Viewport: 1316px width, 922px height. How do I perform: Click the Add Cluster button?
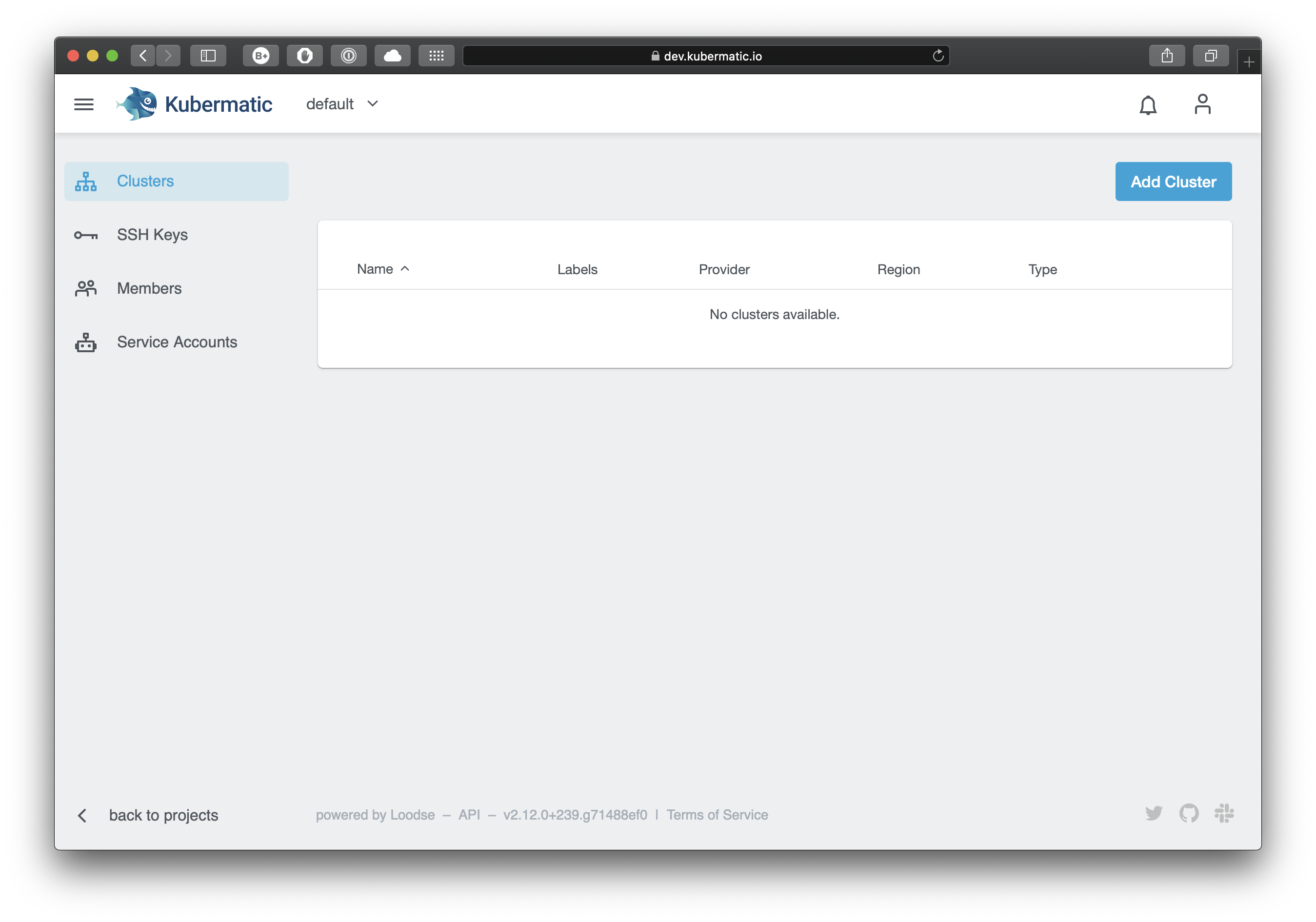[1173, 181]
